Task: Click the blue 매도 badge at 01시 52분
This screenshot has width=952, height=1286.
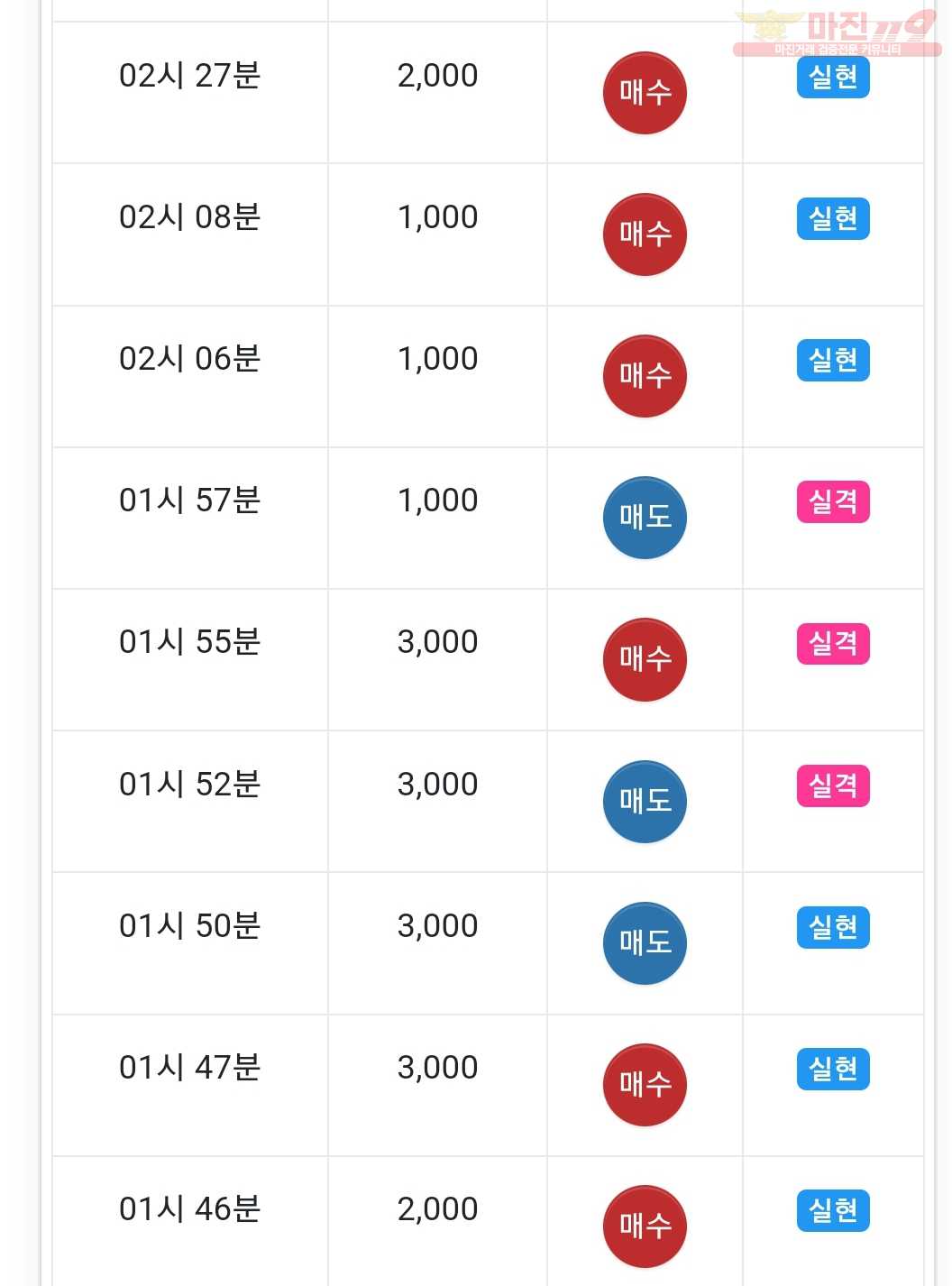Action: (645, 802)
